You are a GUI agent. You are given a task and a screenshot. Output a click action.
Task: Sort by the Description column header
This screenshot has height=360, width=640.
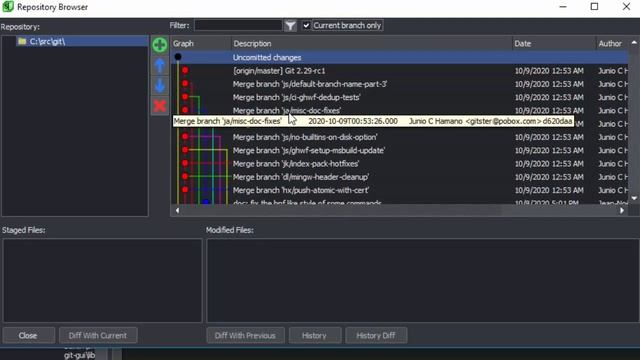(371, 43)
